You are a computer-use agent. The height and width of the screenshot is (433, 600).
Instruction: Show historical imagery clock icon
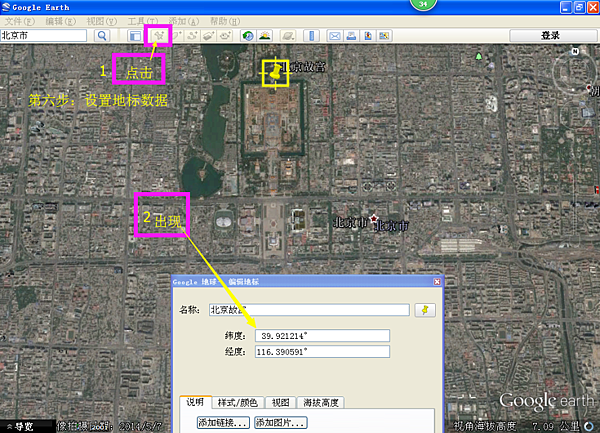[x=248, y=36]
